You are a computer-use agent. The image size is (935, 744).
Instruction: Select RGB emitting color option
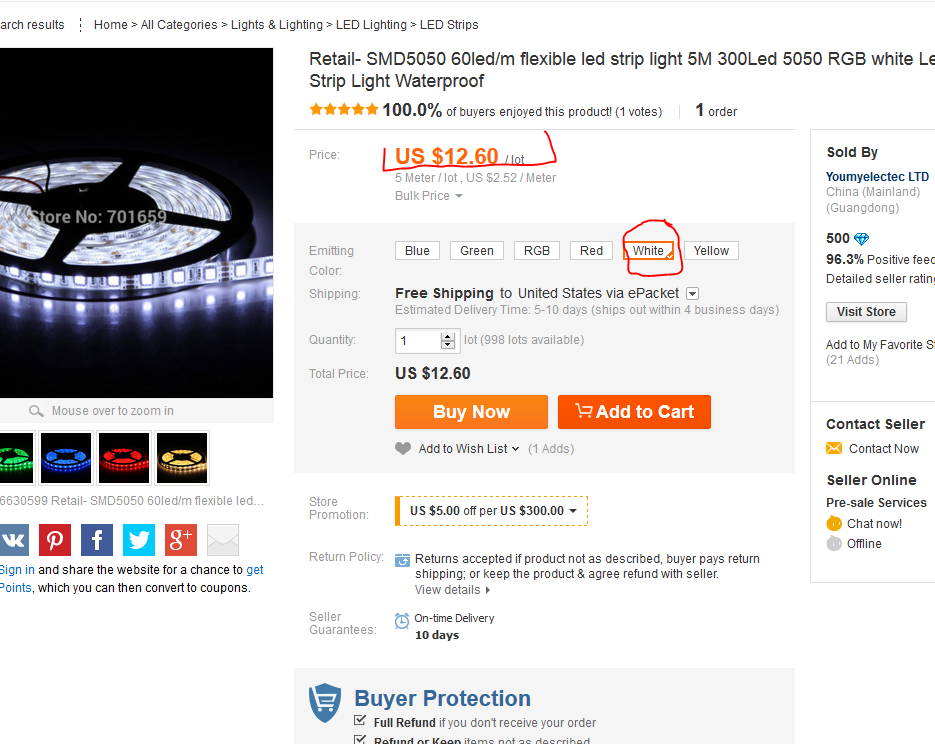coord(537,250)
